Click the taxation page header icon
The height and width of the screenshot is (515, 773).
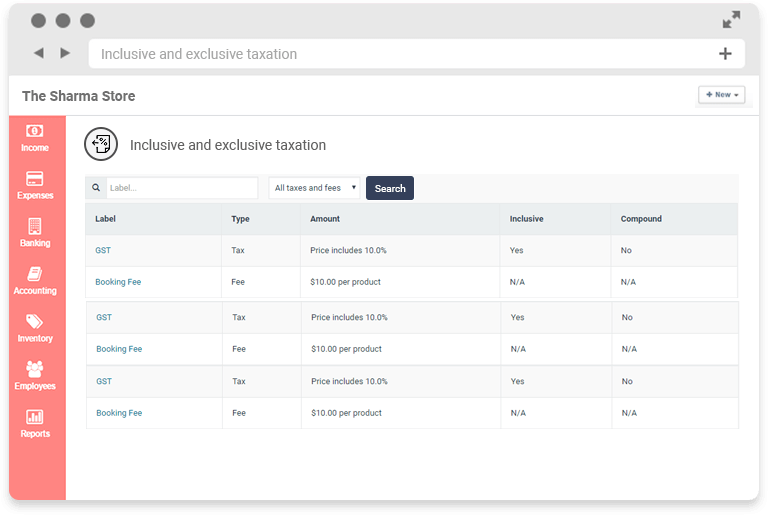pos(100,145)
